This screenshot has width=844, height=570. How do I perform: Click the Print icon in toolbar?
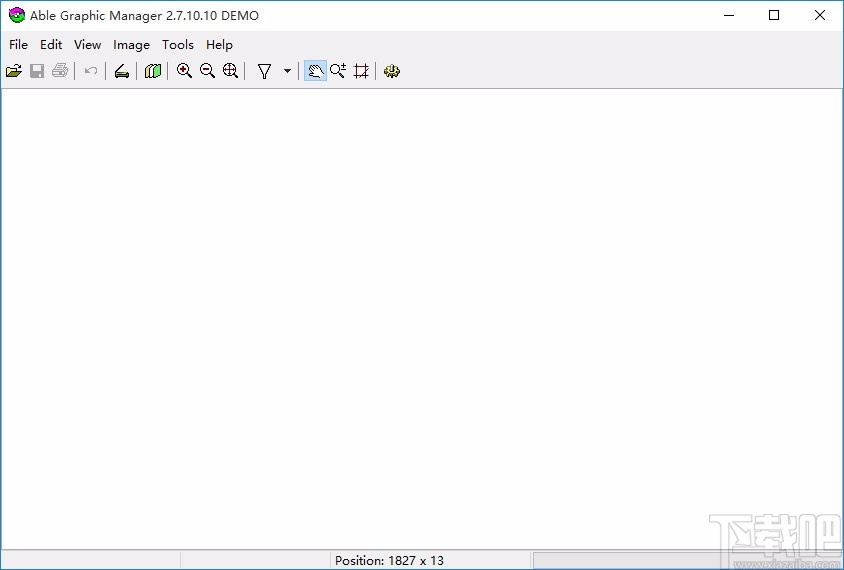(60, 71)
